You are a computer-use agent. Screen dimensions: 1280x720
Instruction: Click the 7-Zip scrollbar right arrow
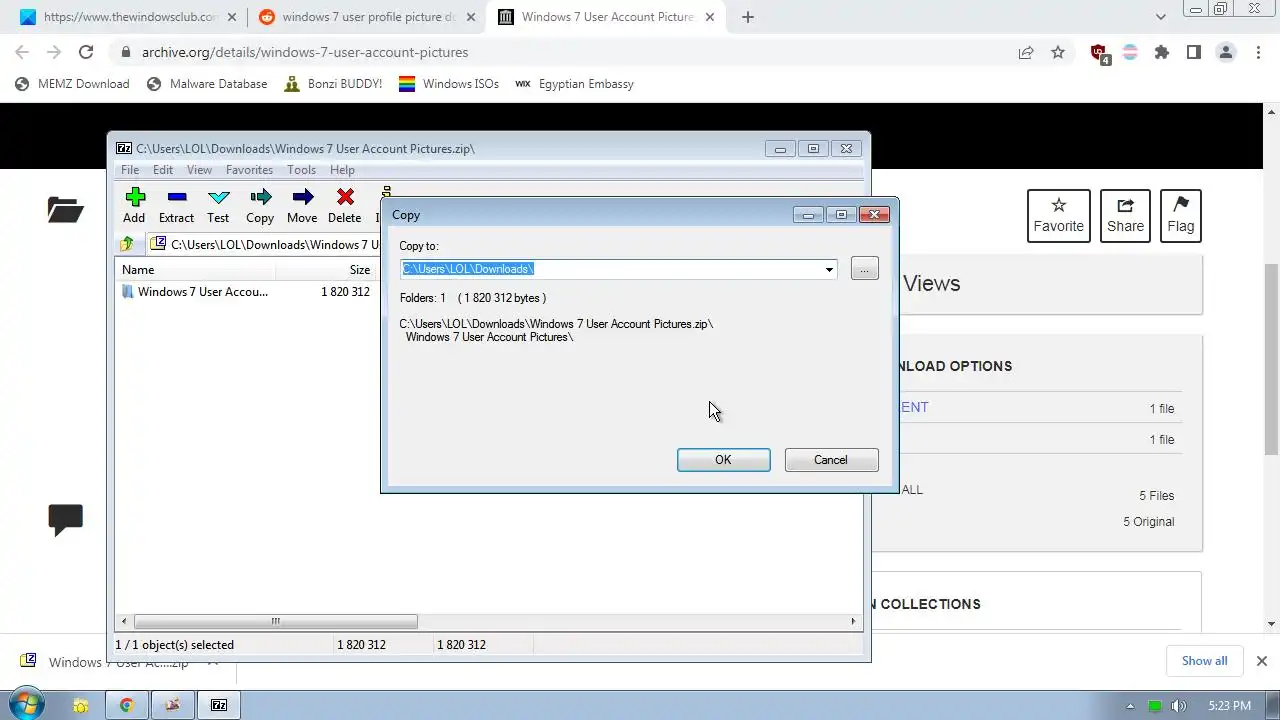(853, 621)
